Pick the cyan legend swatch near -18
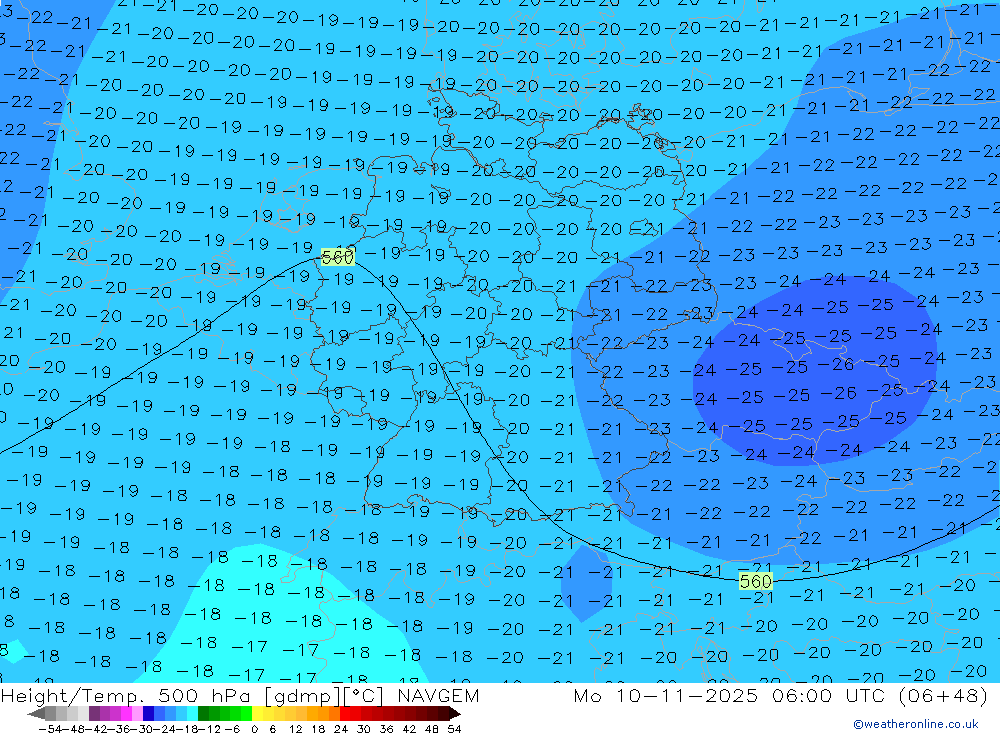 192,714
